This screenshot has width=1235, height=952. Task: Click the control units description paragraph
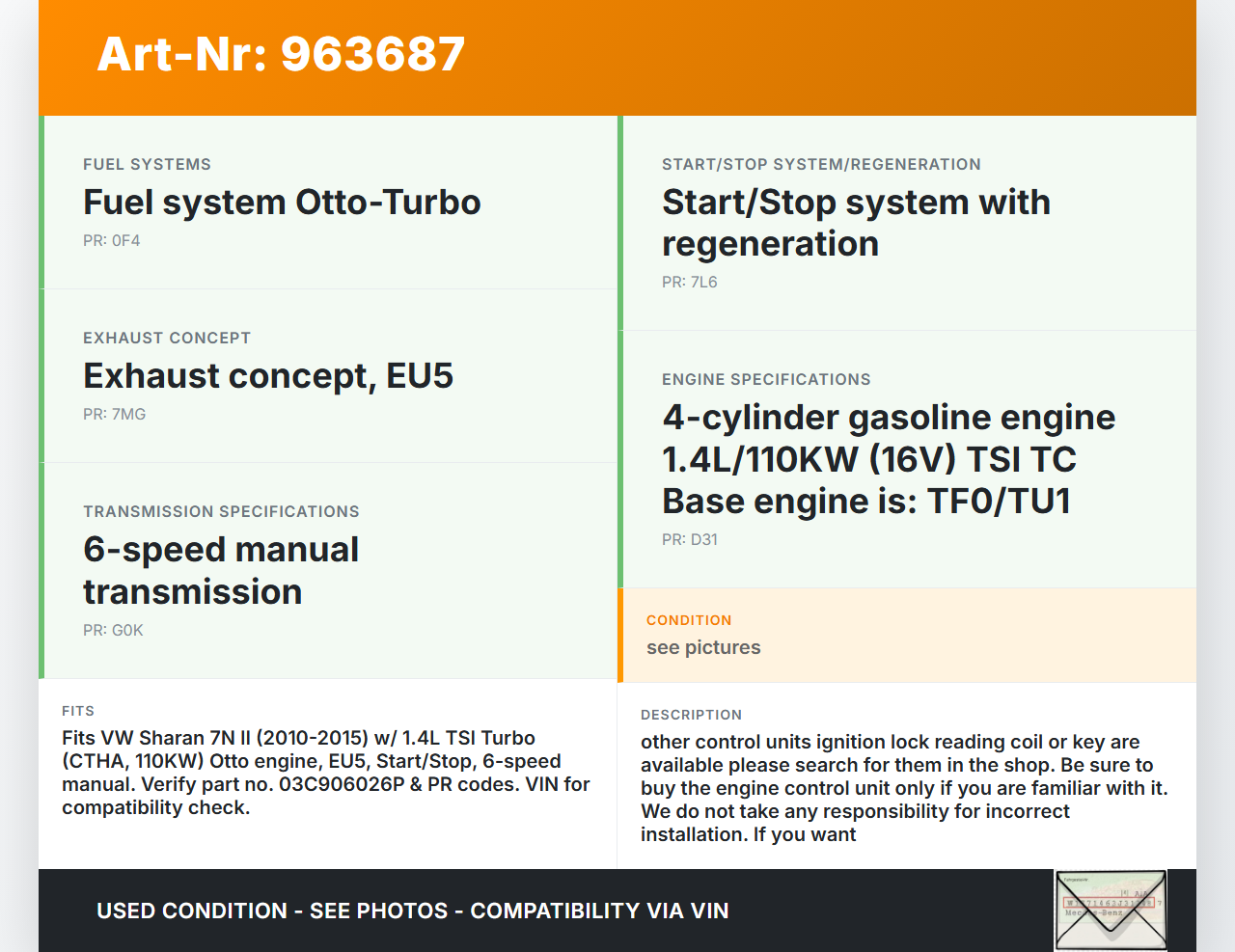pyautogui.click(x=904, y=788)
